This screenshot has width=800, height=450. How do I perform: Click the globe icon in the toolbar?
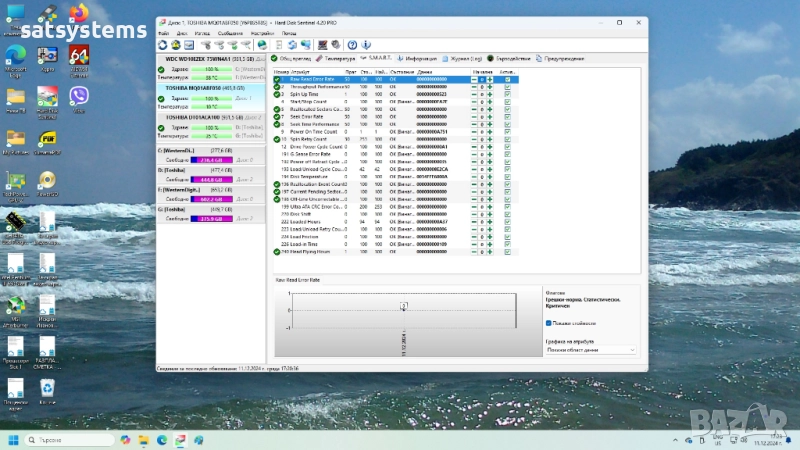point(262,44)
